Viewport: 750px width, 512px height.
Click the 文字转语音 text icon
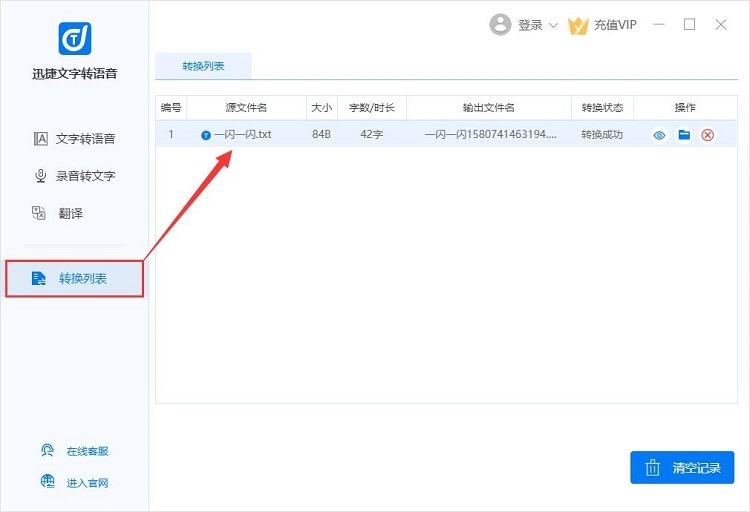41,139
